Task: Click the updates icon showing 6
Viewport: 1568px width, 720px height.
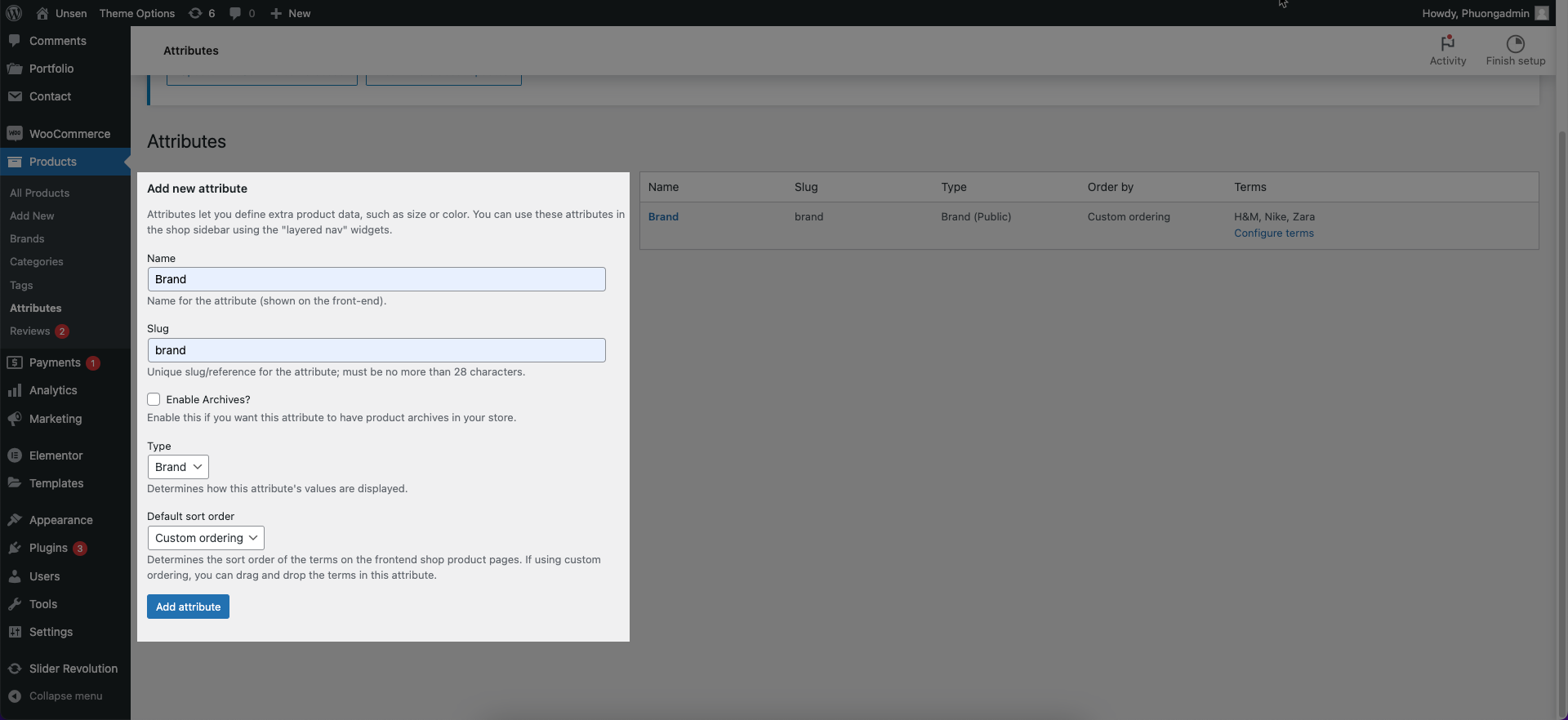Action: 195,13
